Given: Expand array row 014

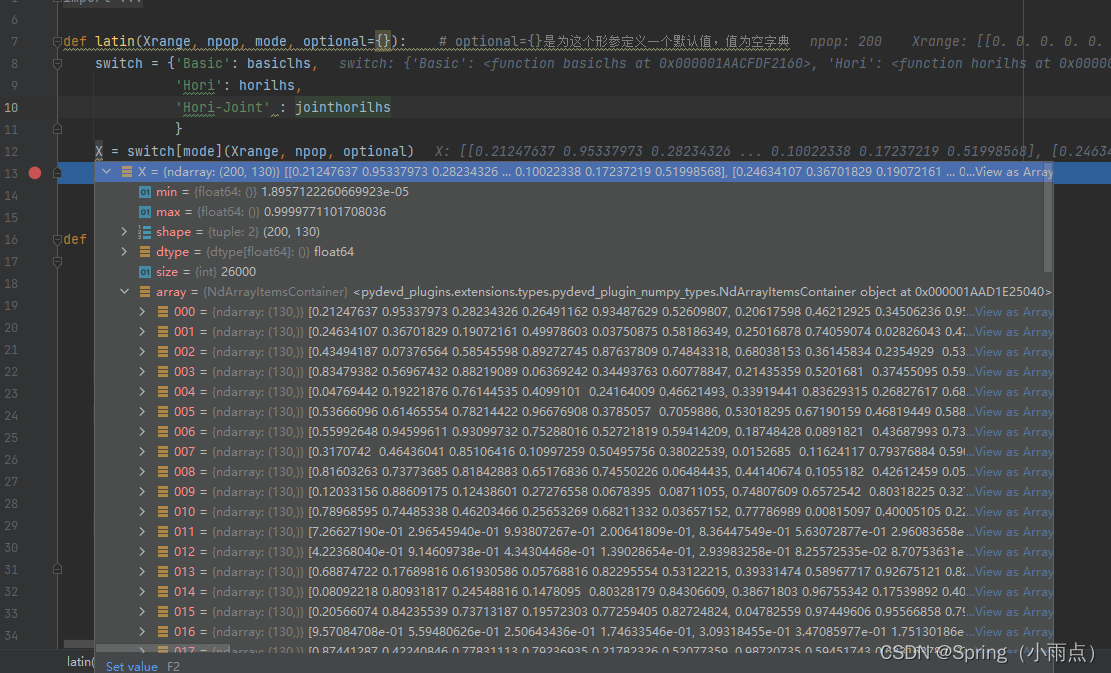Looking at the screenshot, I should (142, 592).
